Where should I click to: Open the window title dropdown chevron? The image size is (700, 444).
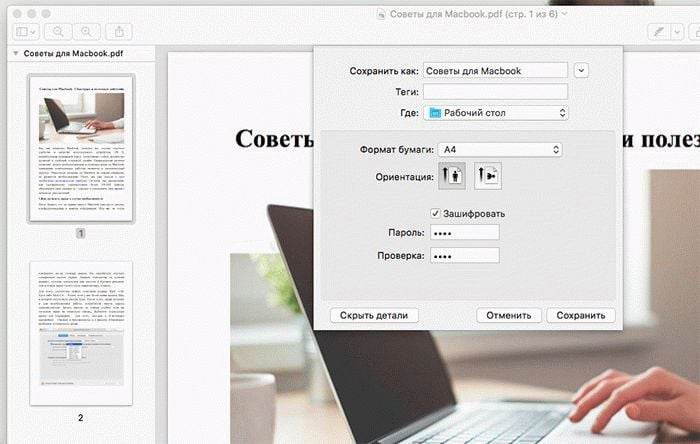(564, 14)
